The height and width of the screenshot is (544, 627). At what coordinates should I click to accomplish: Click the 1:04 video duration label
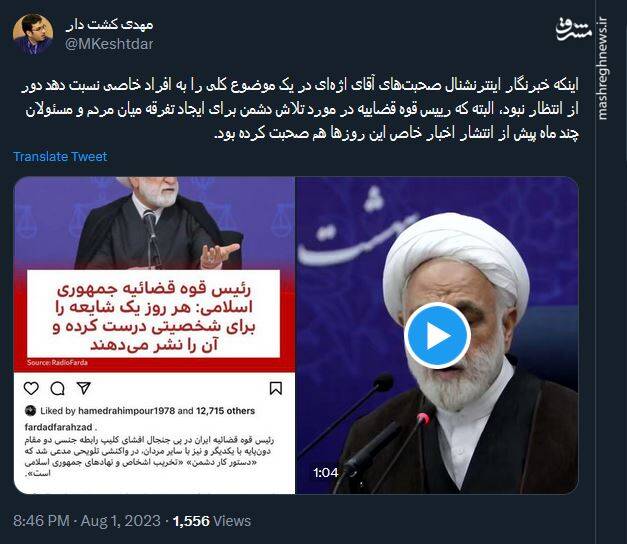click(x=326, y=473)
